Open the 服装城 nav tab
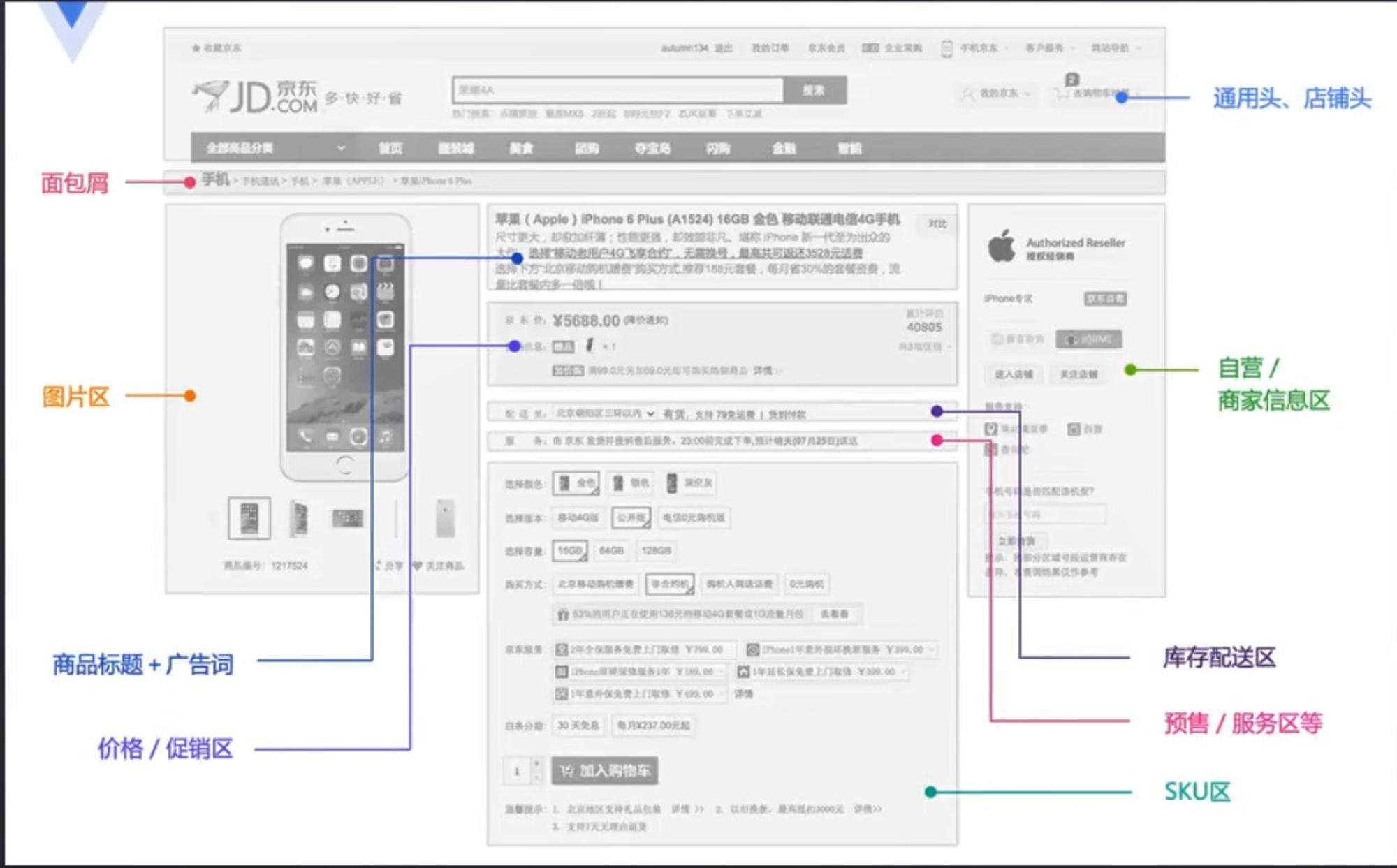The height and width of the screenshot is (868, 1397). point(456,148)
